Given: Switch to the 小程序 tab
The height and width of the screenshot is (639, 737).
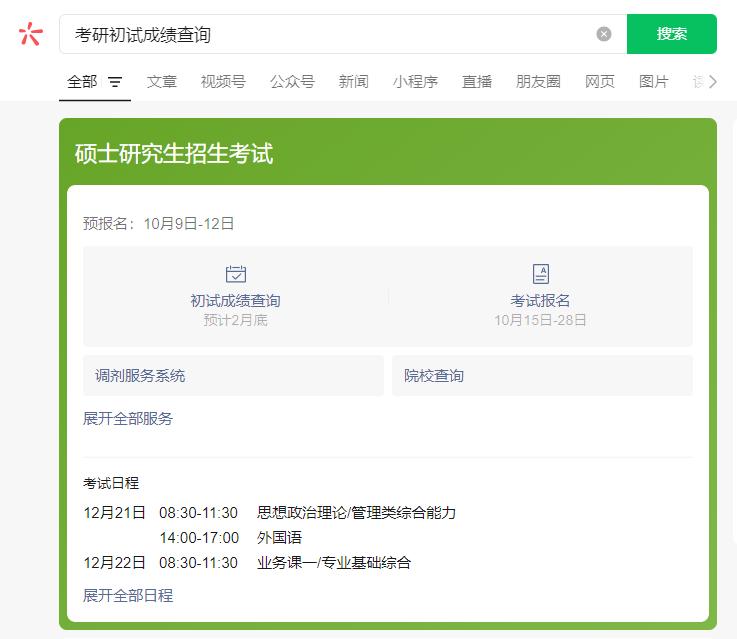Looking at the screenshot, I should (x=415, y=82).
